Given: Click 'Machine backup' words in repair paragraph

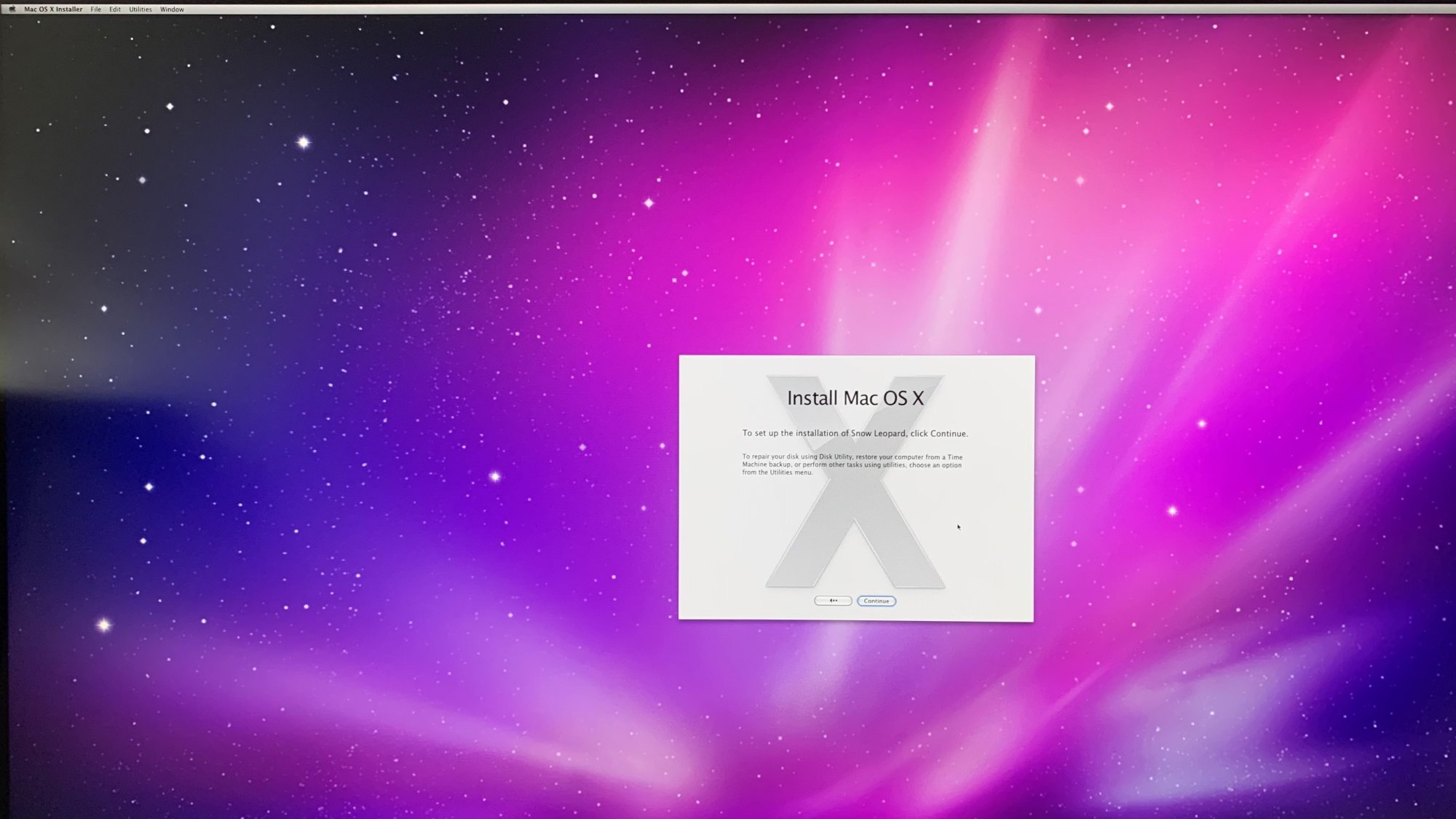Looking at the screenshot, I should pos(766,464).
